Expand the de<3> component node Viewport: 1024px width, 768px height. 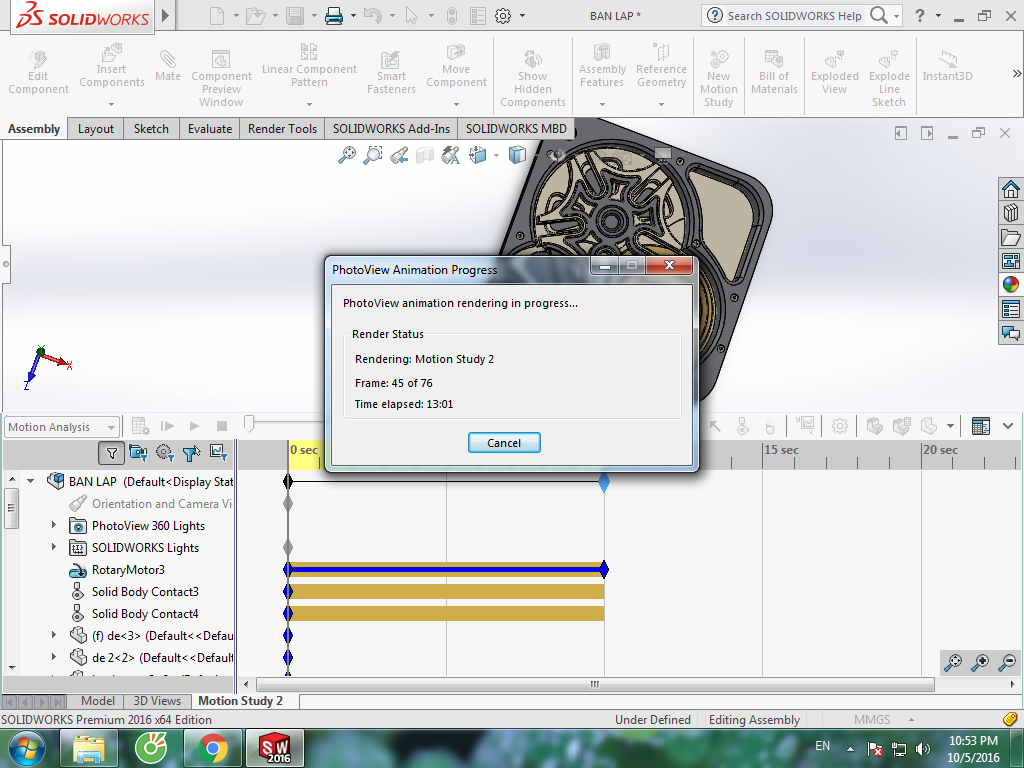coord(54,634)
